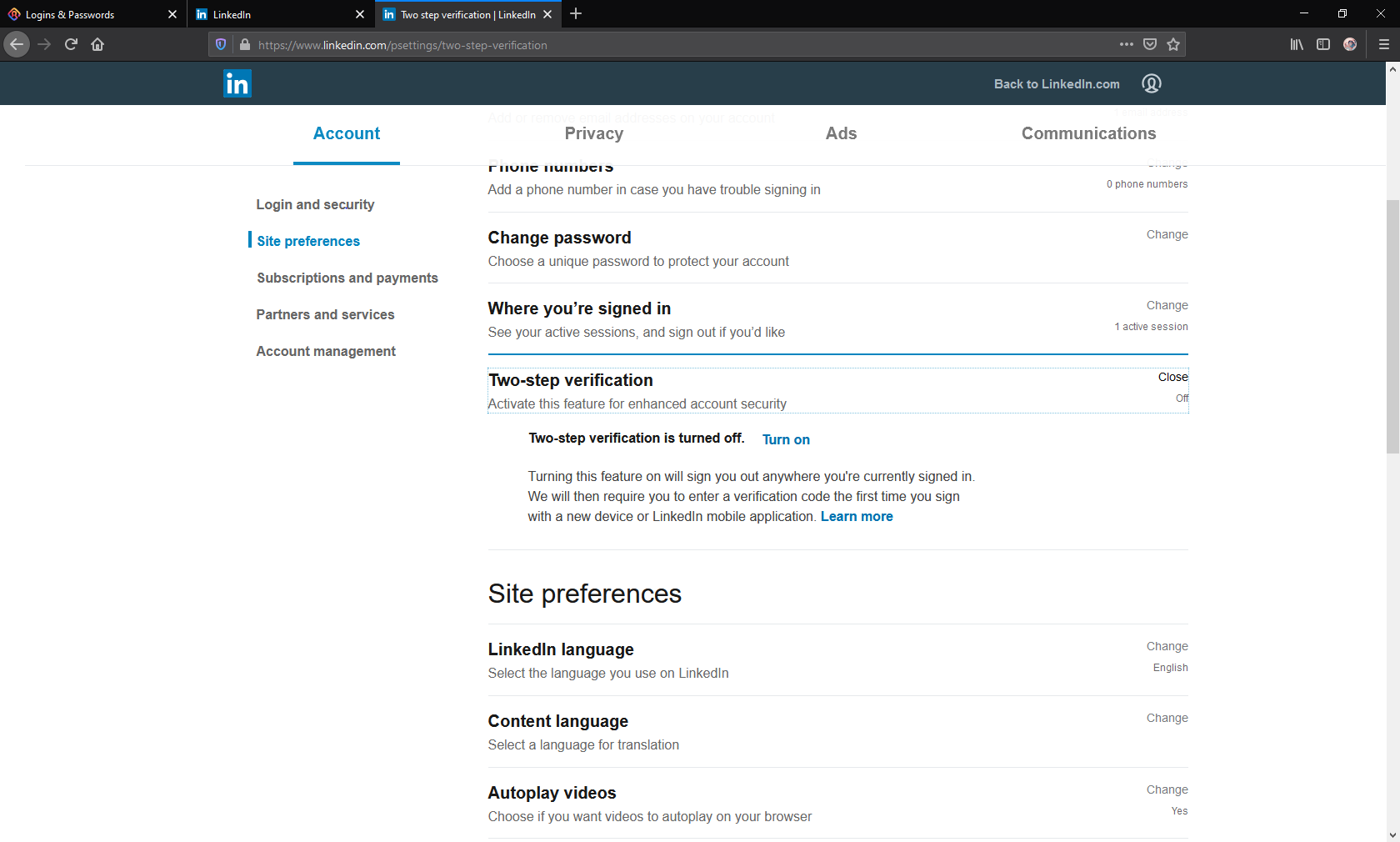Click the LinkedIn logo icon
The width and height of the screenshot is (1400, 842).
(237, 84)
